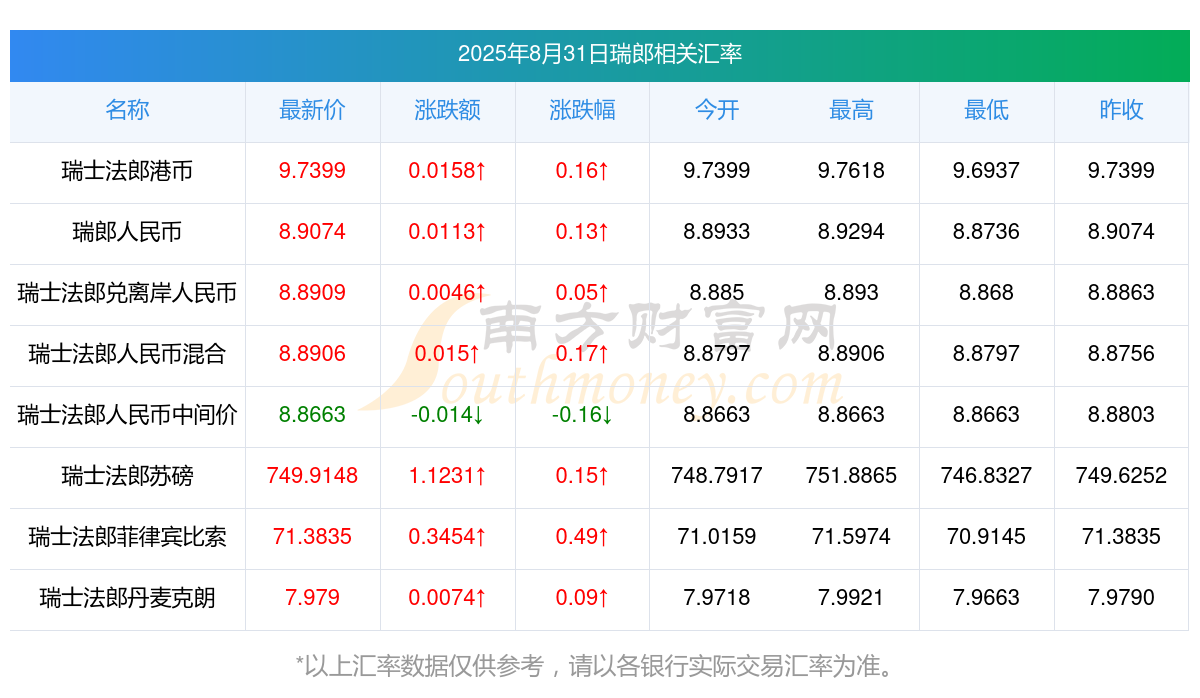Click latest price 8.8906 in red
Image resolution: width=1200 pixels, height=698 pixels.
[x=312, y=354]
